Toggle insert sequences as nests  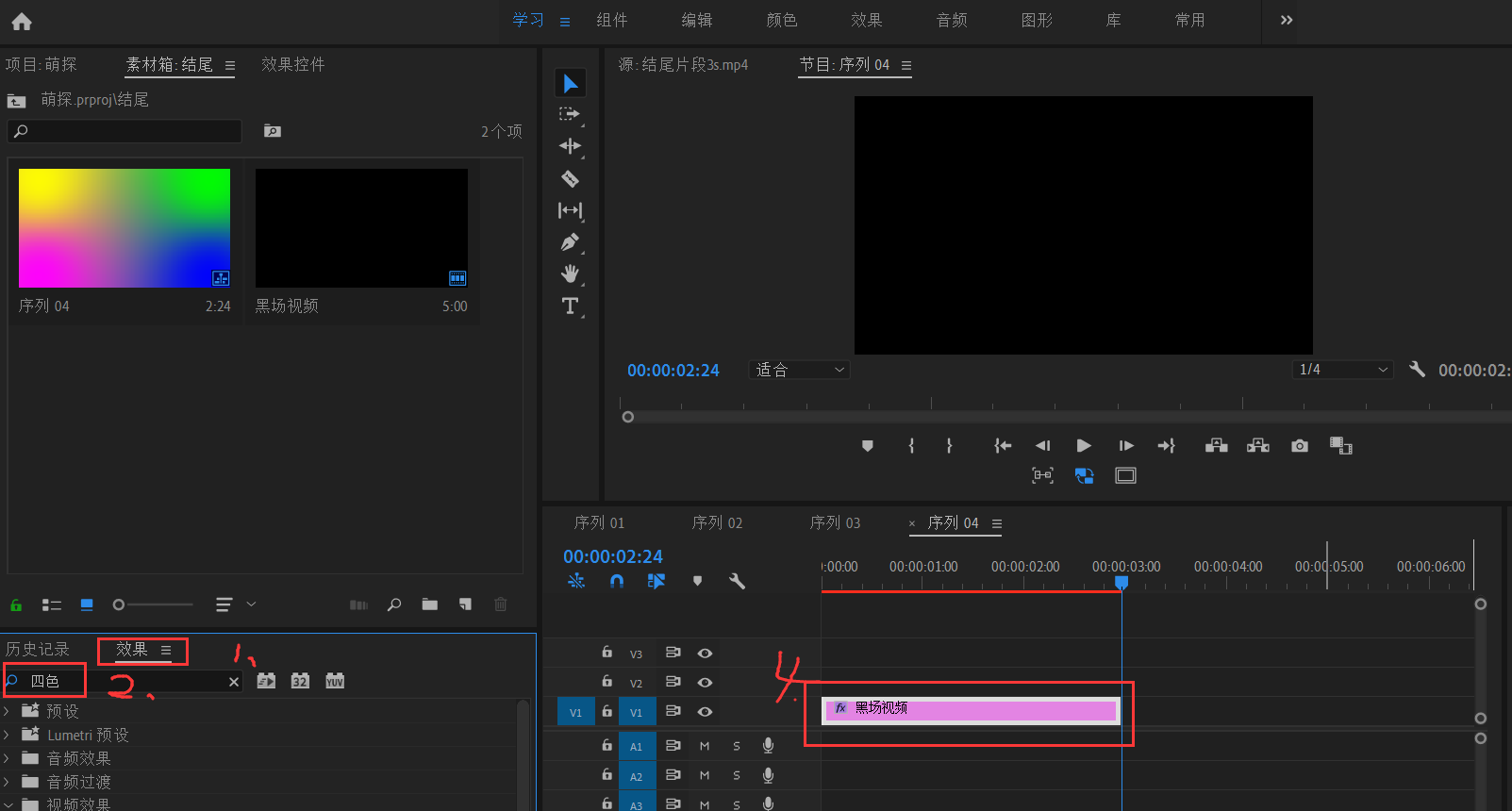[x=576, y=581]
